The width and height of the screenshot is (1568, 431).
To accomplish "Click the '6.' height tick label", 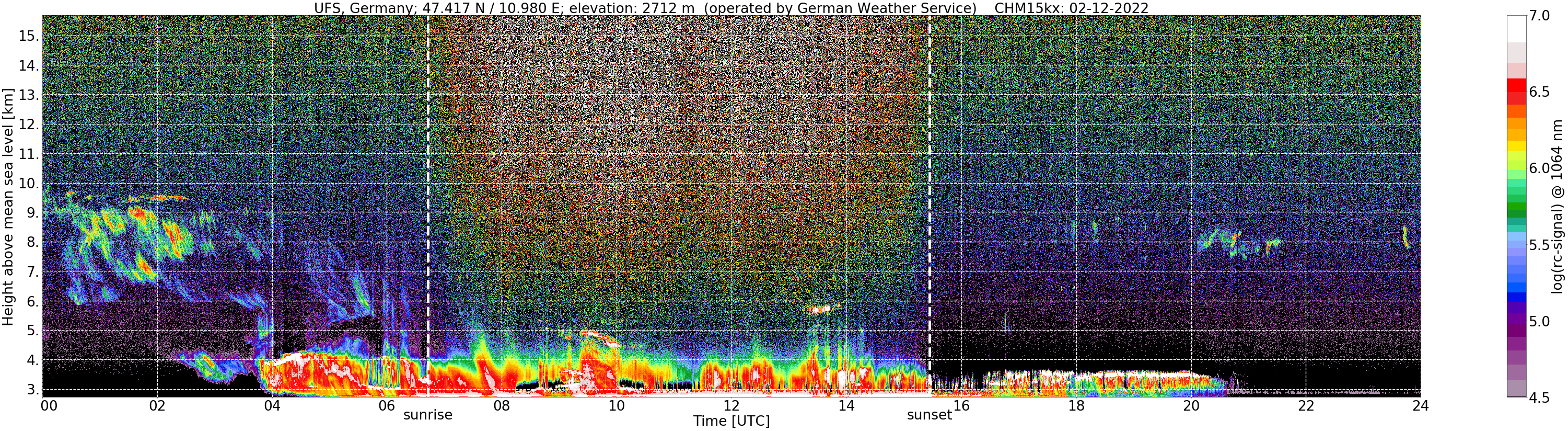I will [33, 301].
